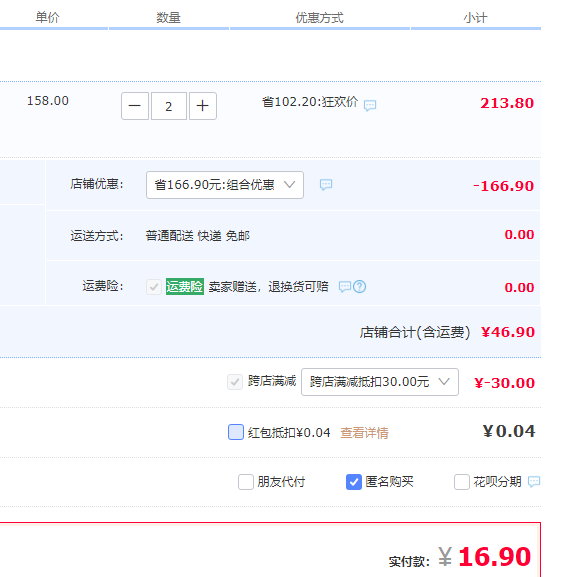Uncheck the 匿名购买 checkbox
Viewport: 573px width, 577px height.
click(354, 482)
